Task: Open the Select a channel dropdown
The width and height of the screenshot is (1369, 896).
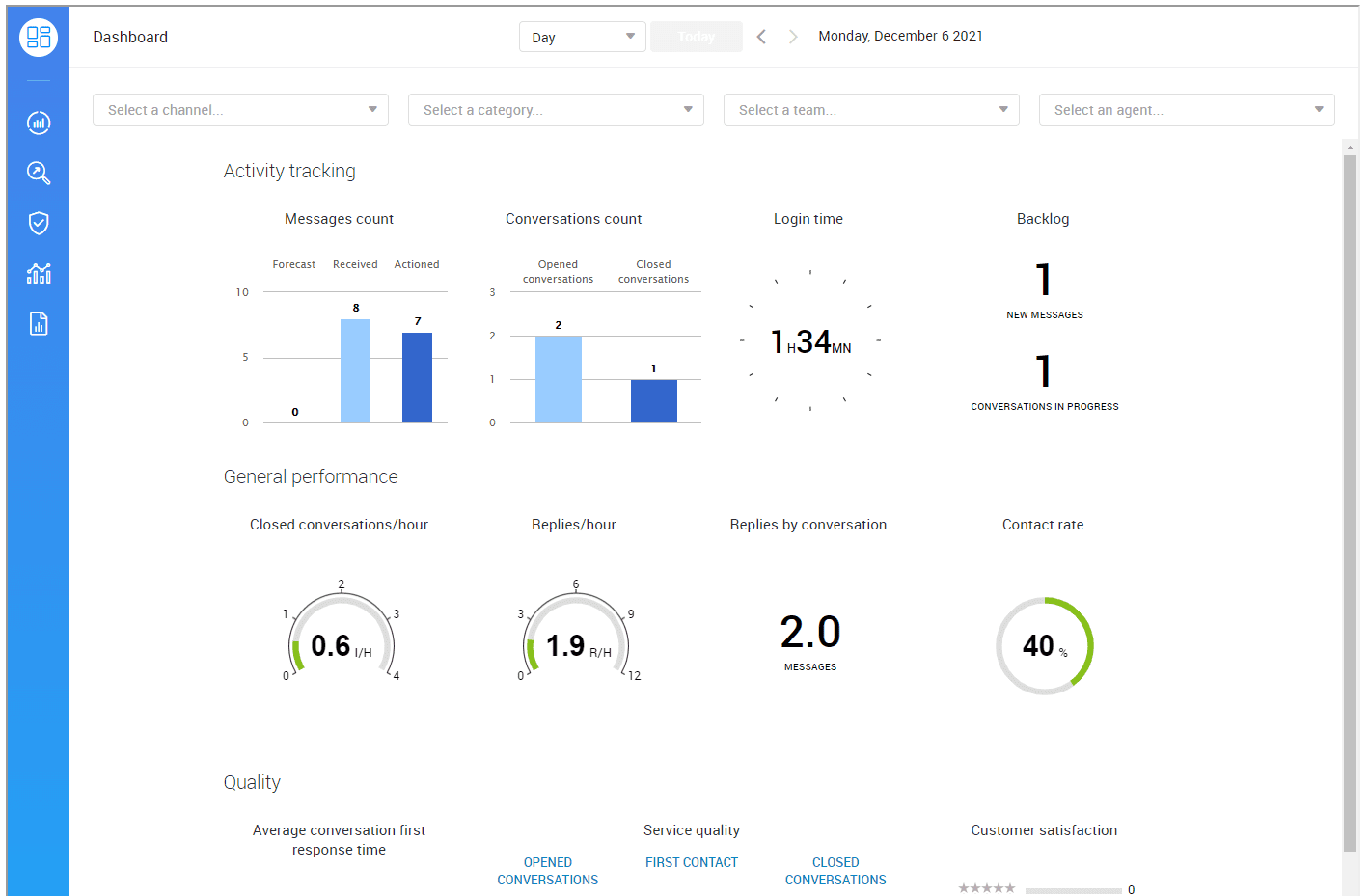Action: pos(240,110)
